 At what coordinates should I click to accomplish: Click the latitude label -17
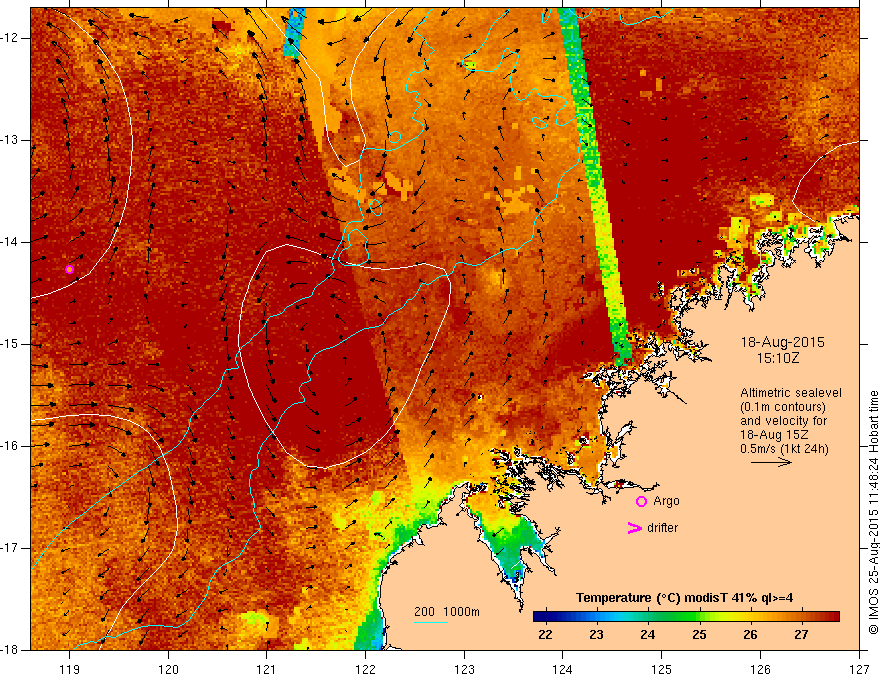tap(11, 548)
